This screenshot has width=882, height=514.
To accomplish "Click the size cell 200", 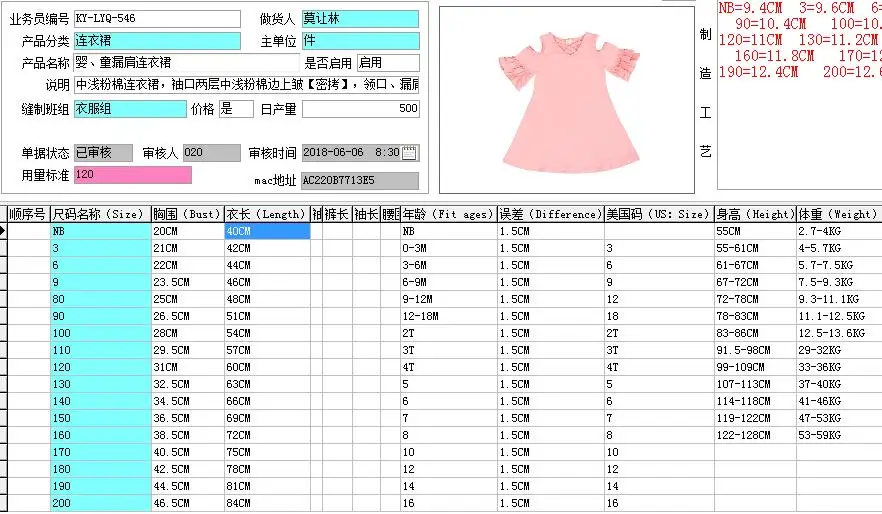I will (100, 503).
